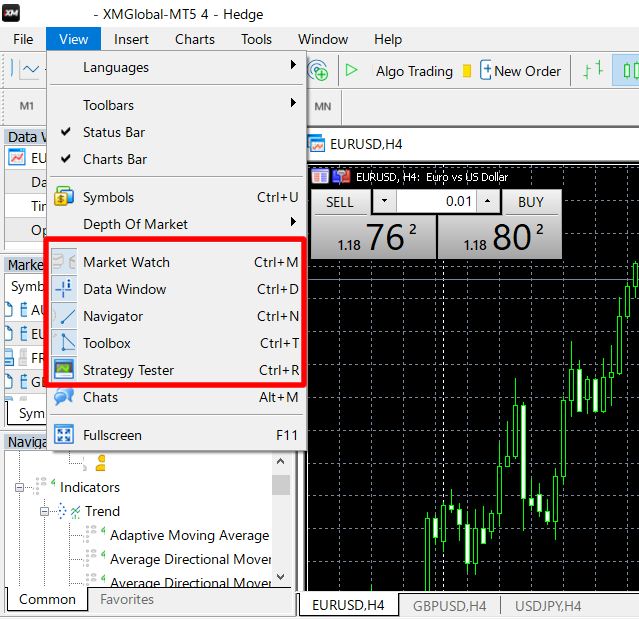Click Navigator scrollbar up arrow
This screenshot has width=639, height=619.
coord(280,462)
